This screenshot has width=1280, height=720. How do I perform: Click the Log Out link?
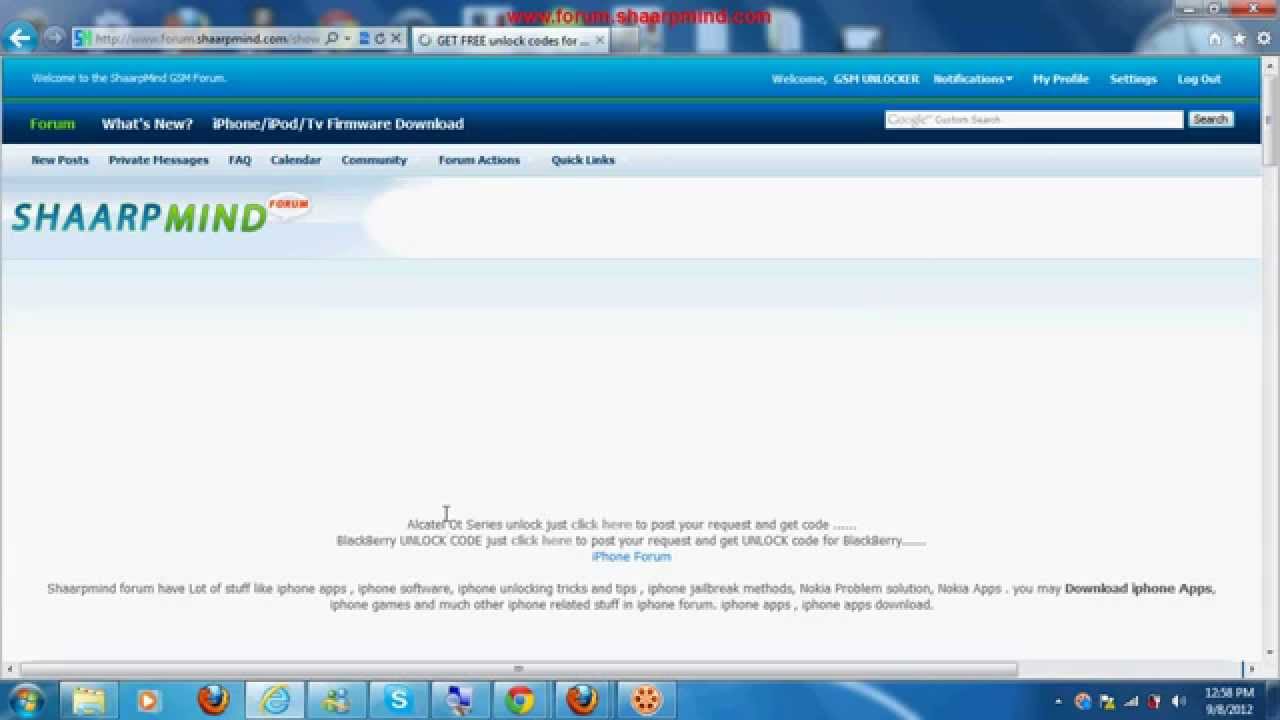1199,79
